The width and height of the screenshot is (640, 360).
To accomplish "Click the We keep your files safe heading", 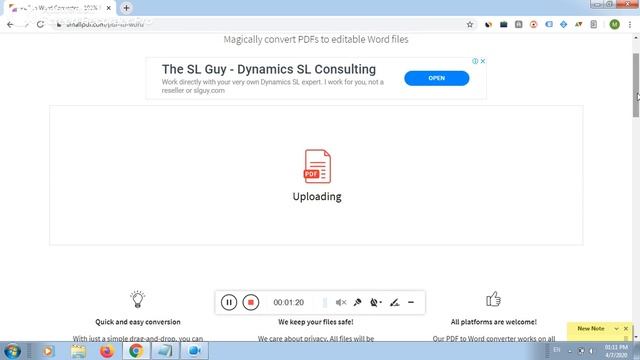I will [316, 322].
